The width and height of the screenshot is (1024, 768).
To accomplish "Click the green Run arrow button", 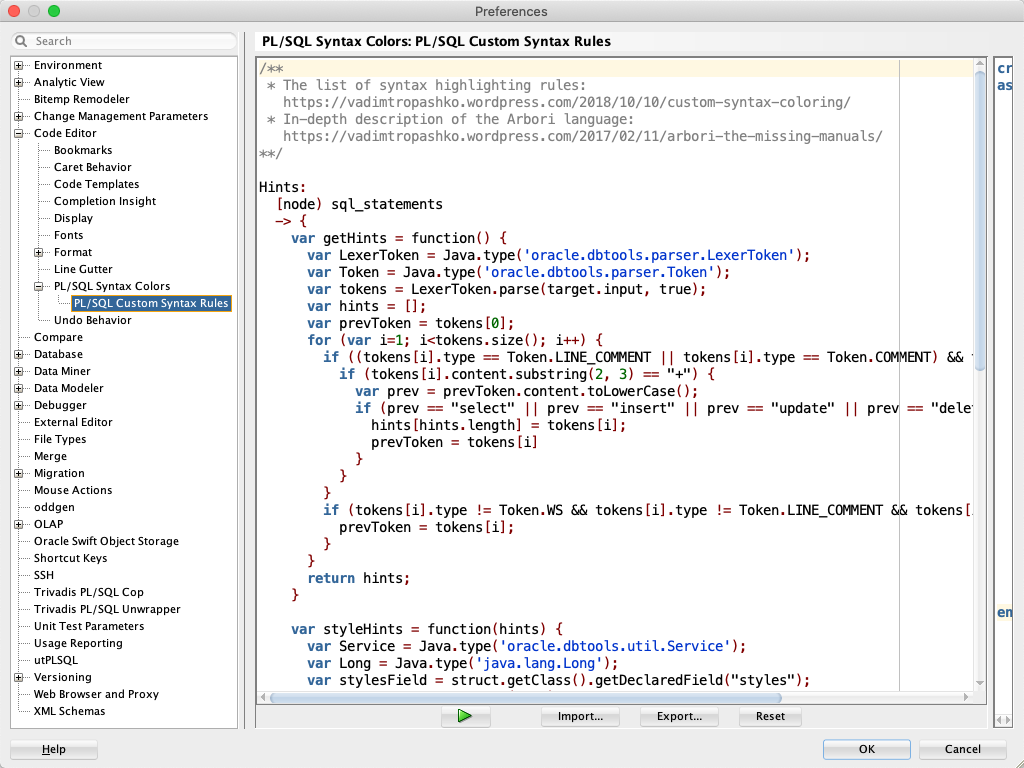I will [465, 716].
